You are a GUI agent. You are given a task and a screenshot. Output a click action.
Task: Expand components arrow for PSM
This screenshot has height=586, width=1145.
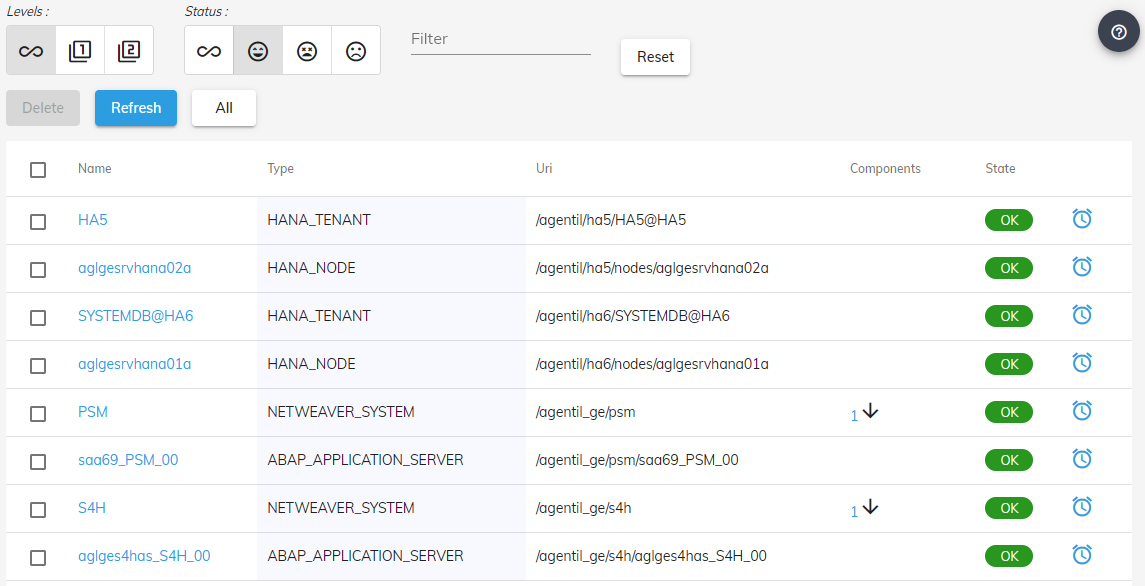pos(870,411)
